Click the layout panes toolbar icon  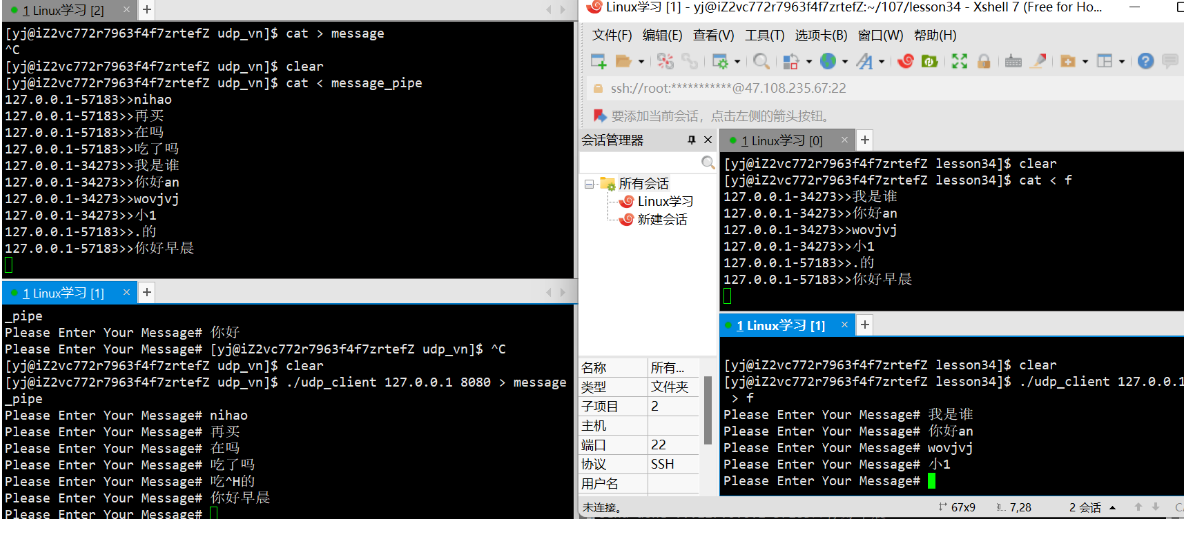pyautogui.click(x=1104, y=61)
